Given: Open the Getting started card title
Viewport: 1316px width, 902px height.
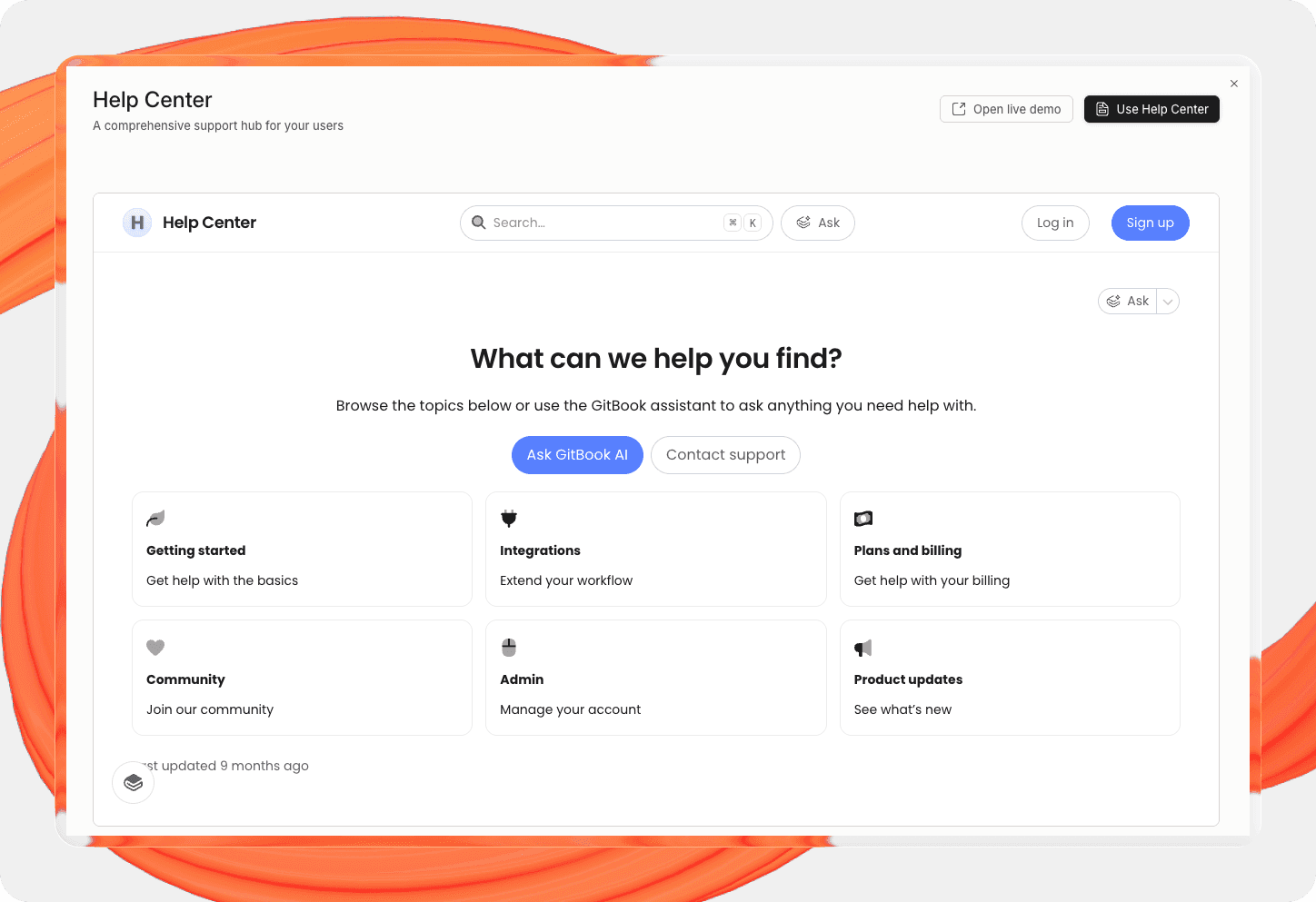Looking at the screenshot, I should (196, 550).
